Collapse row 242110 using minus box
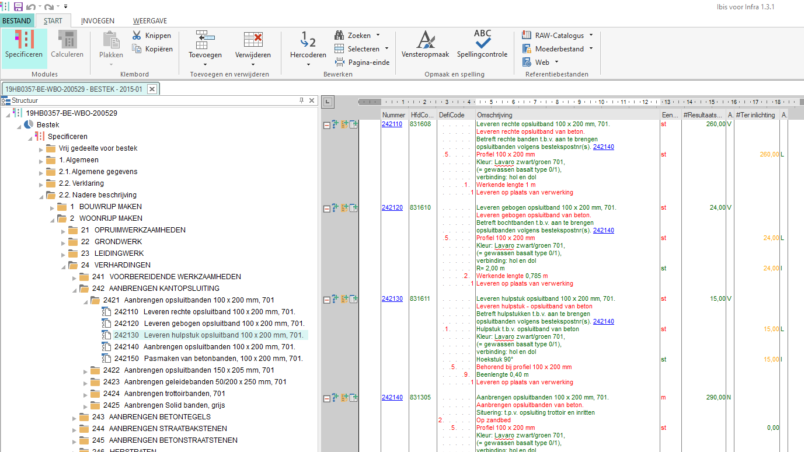This screenshot has width=804, height=452. click(x=325, y=124)
